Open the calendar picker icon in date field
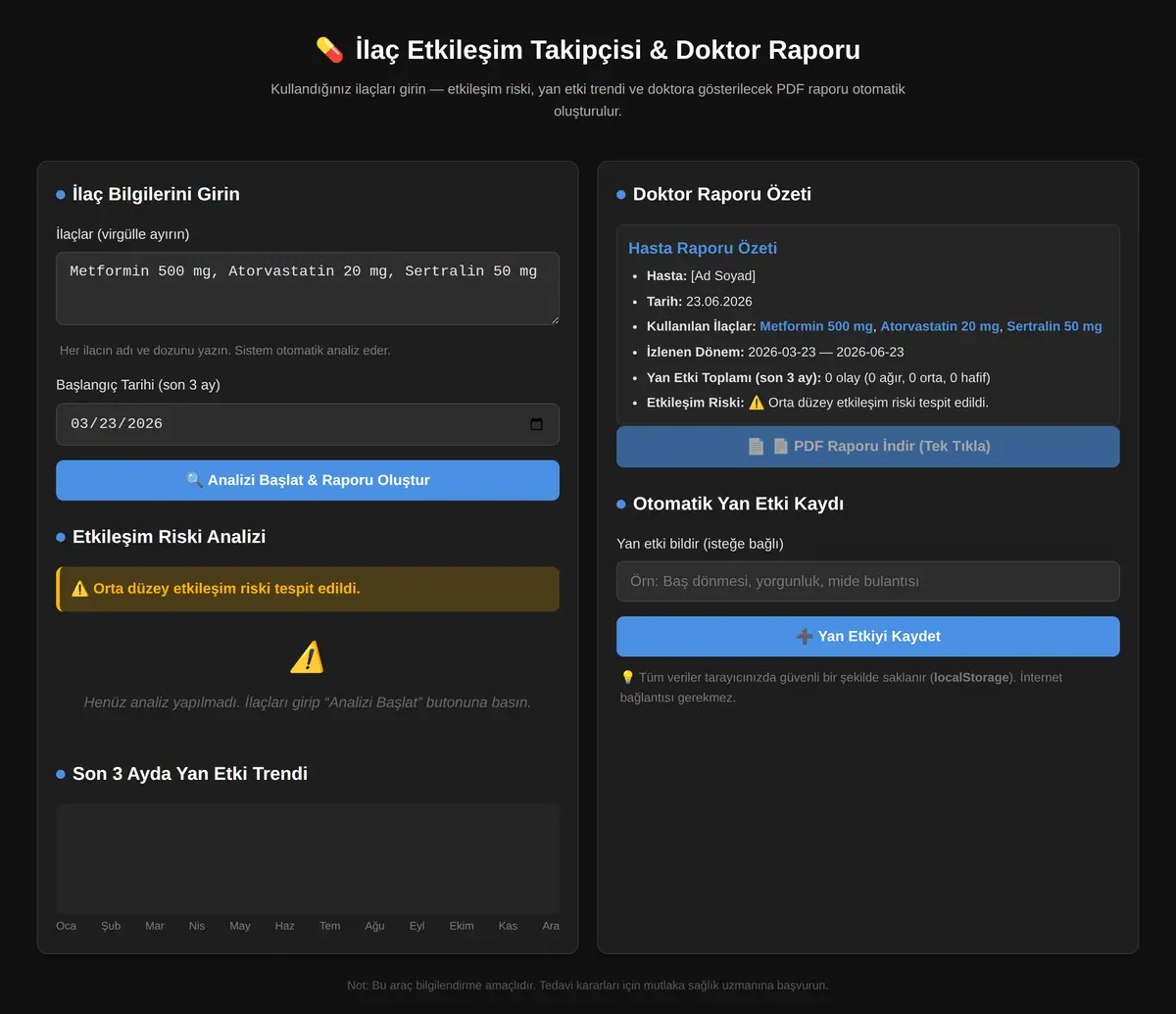Screen dimensions: 1176x1014 click(536, 424)
